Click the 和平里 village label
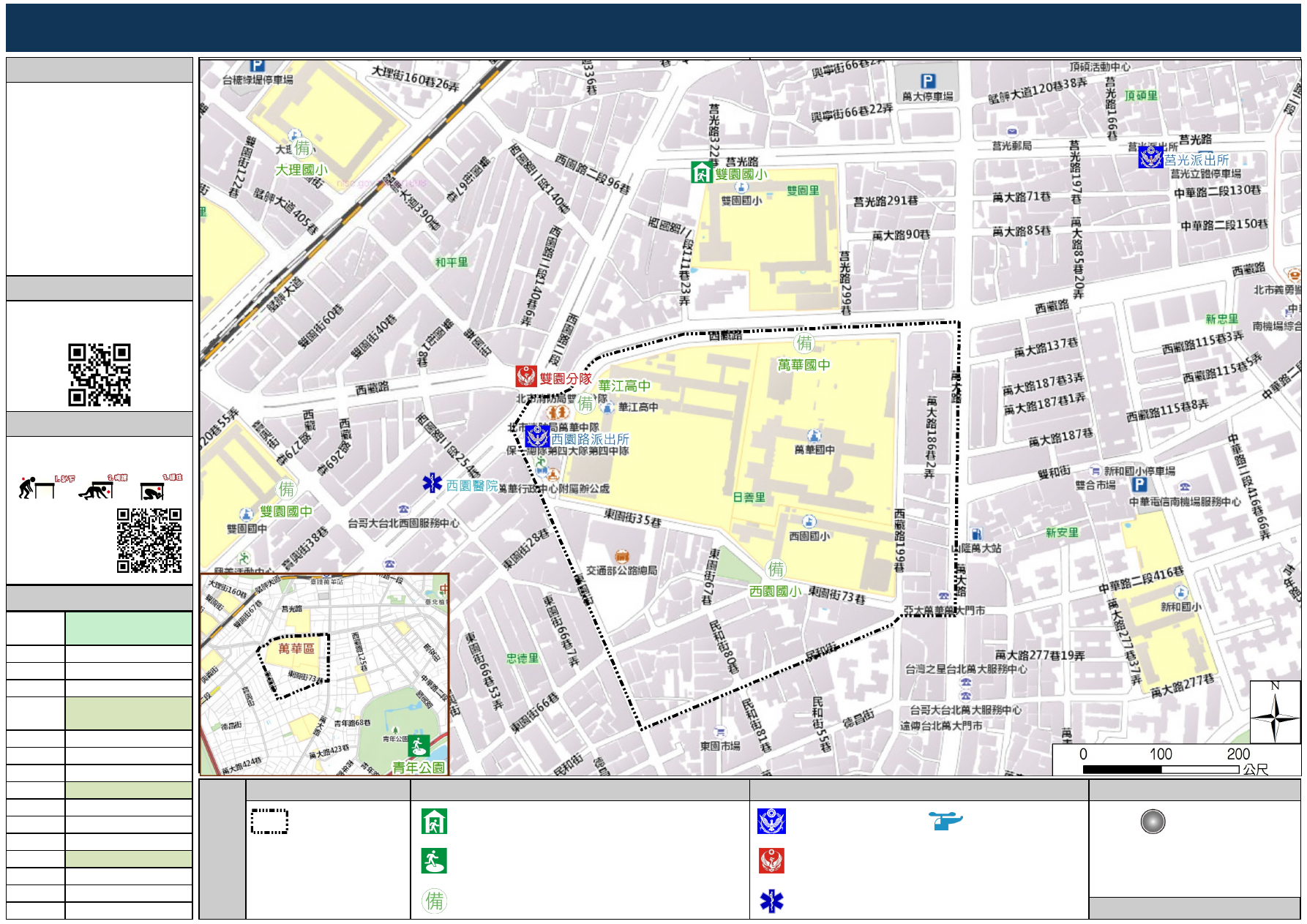Viewport: 1307px width, 924px height. coord(452,262)
